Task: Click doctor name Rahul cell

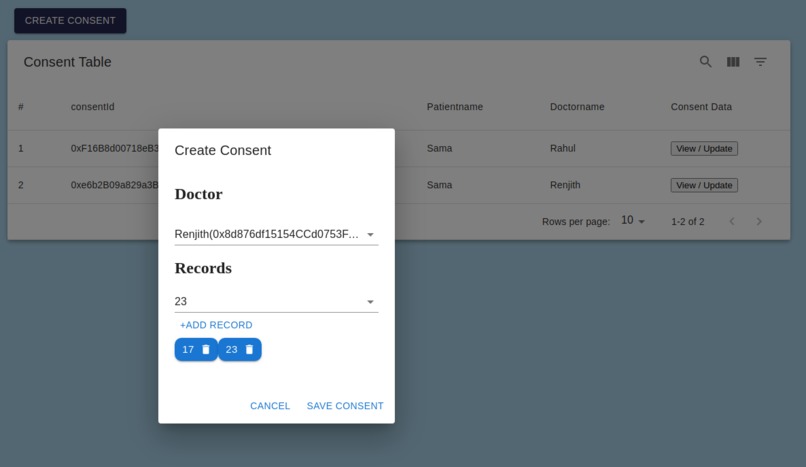Action: [x=562, y=148]
